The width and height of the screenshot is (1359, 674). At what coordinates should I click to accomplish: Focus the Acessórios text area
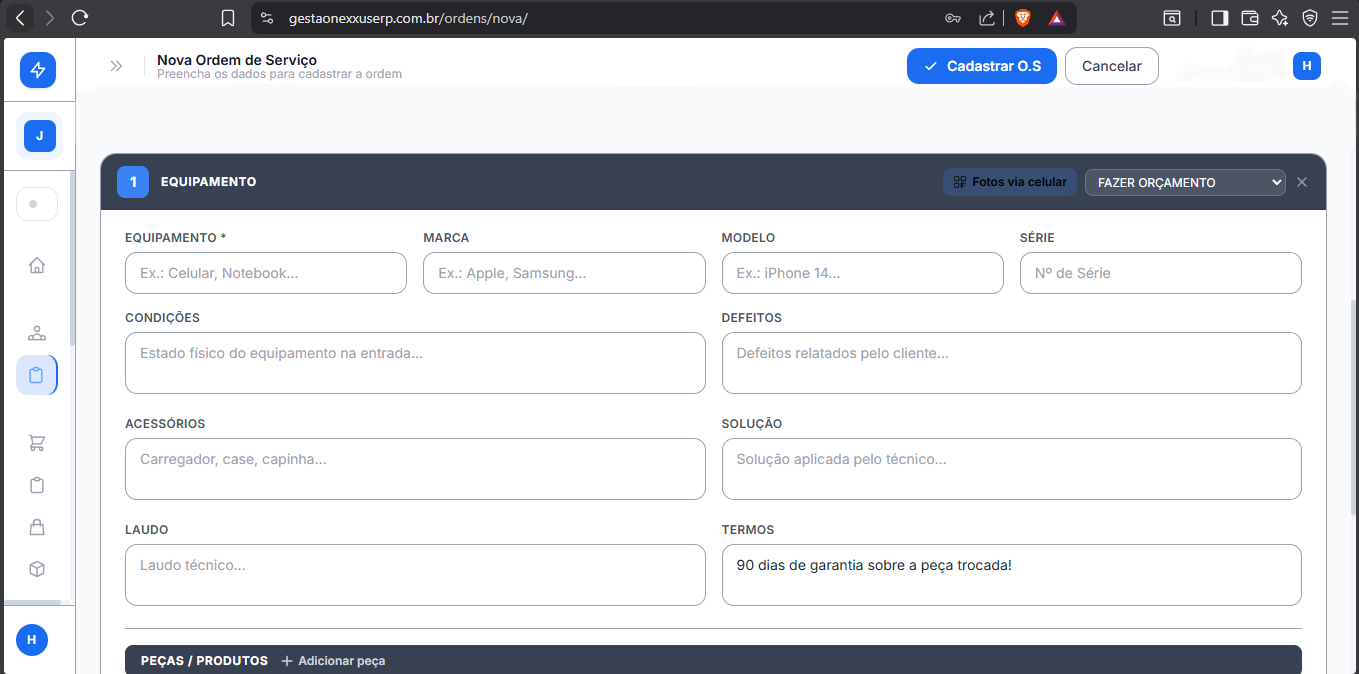point(415,469)
